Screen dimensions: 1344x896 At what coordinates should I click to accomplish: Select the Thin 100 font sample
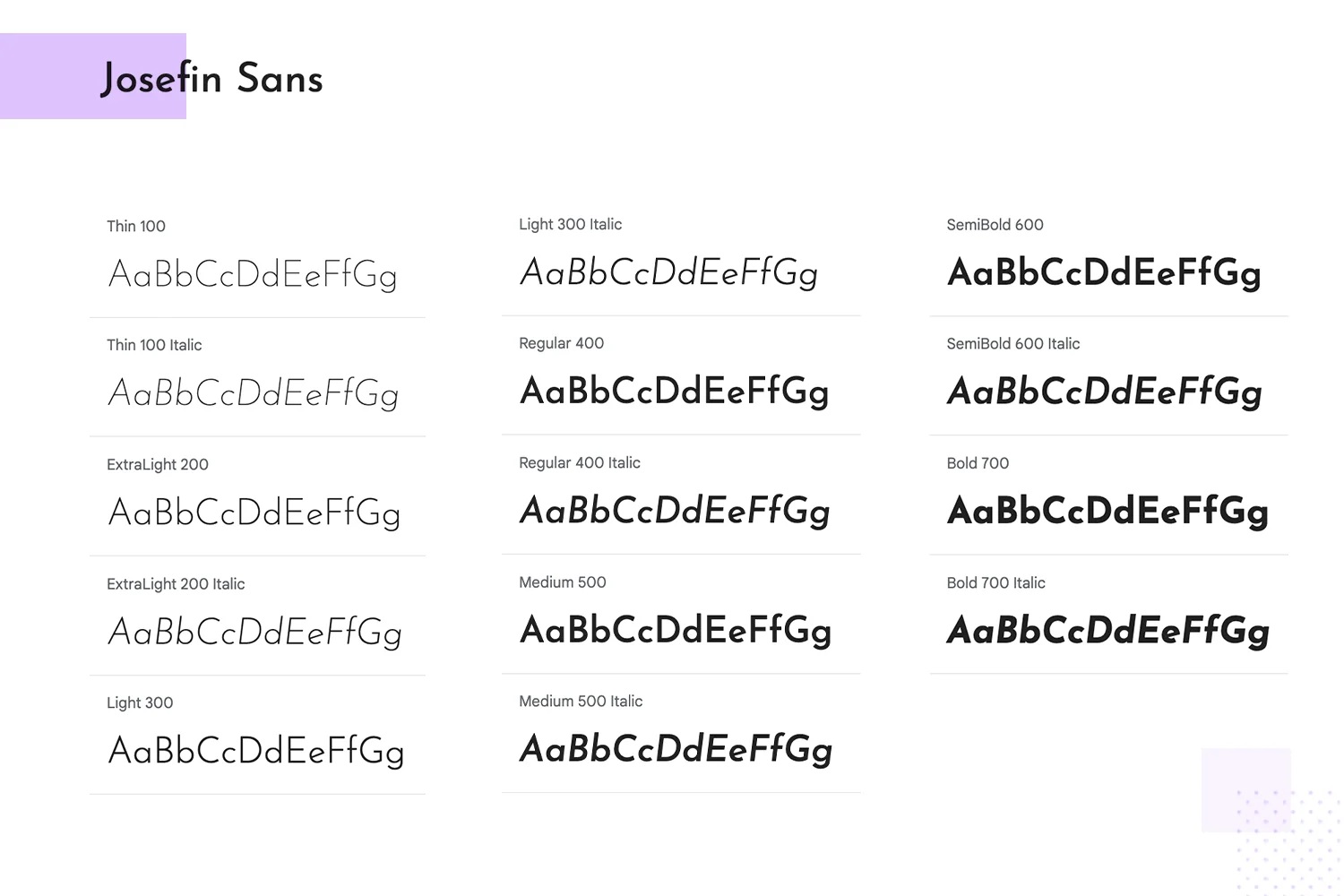(x=253, y=275)
